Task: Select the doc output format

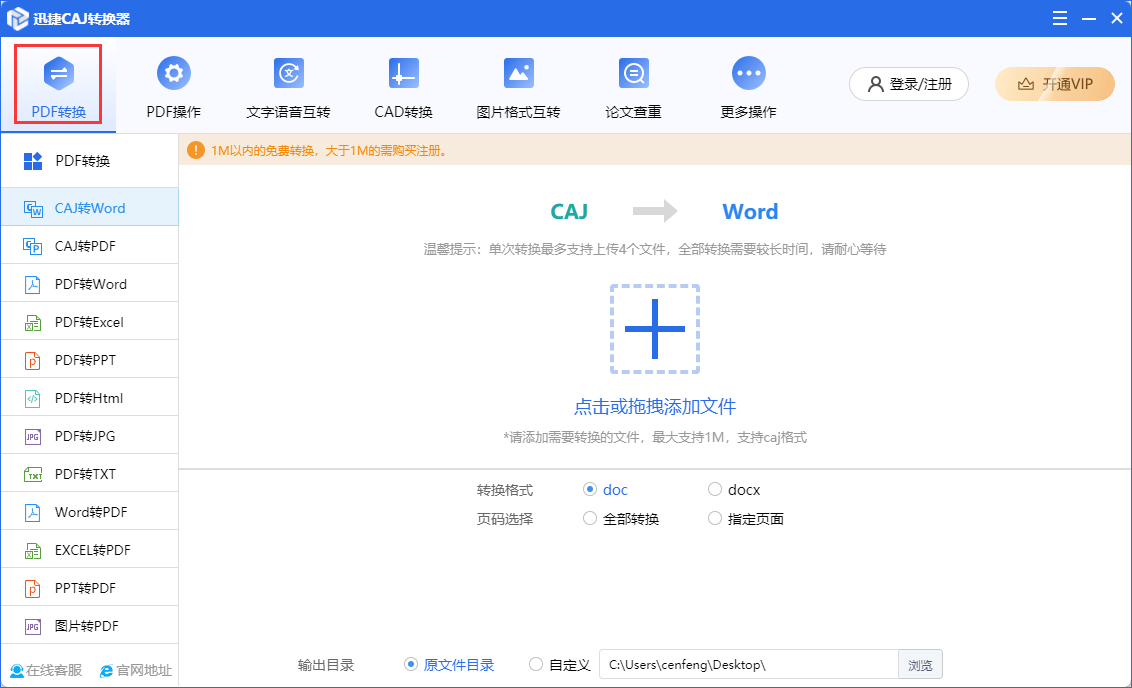Action: pos(590,490)
